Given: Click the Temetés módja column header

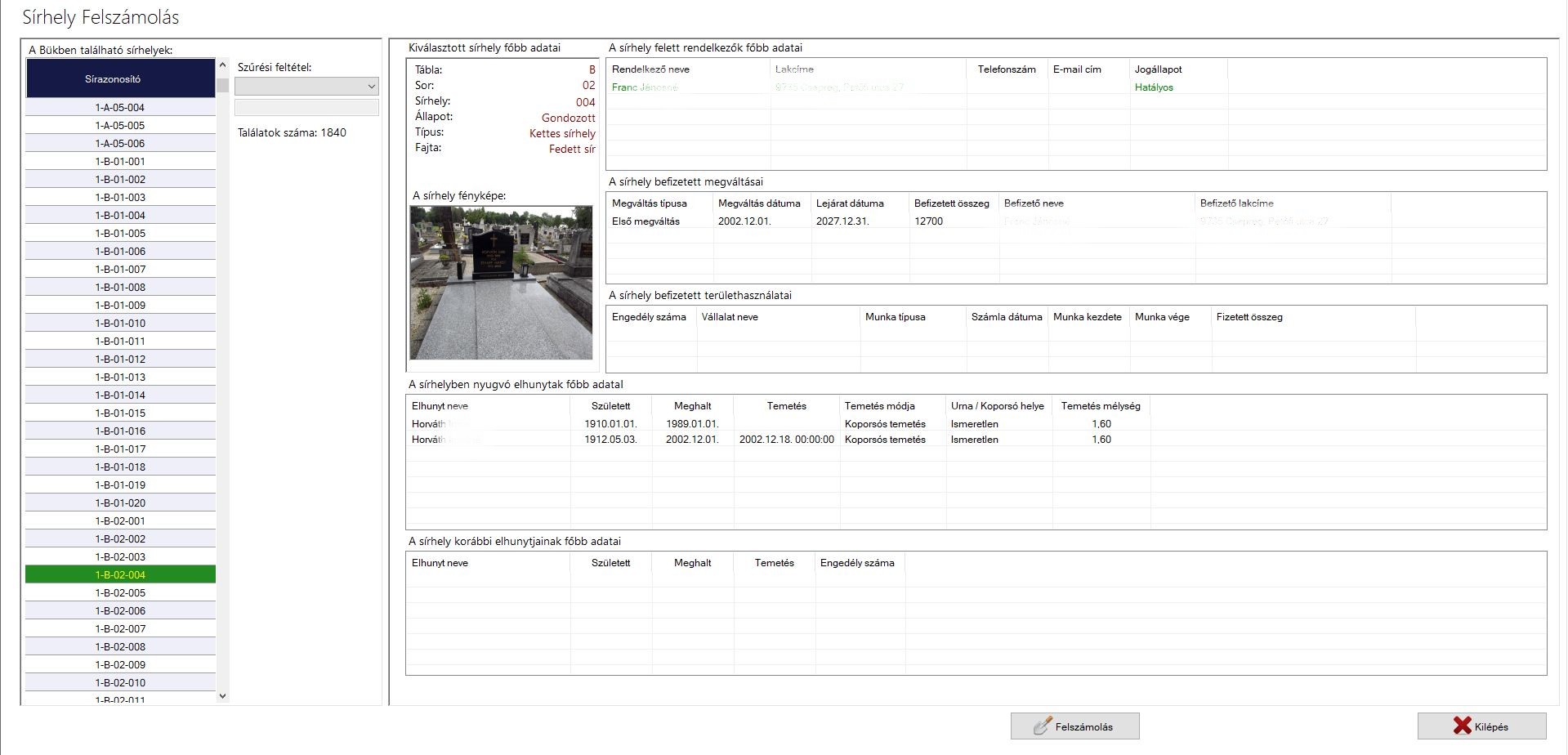Looking at the screenshot, I should [x=879, y=406].
